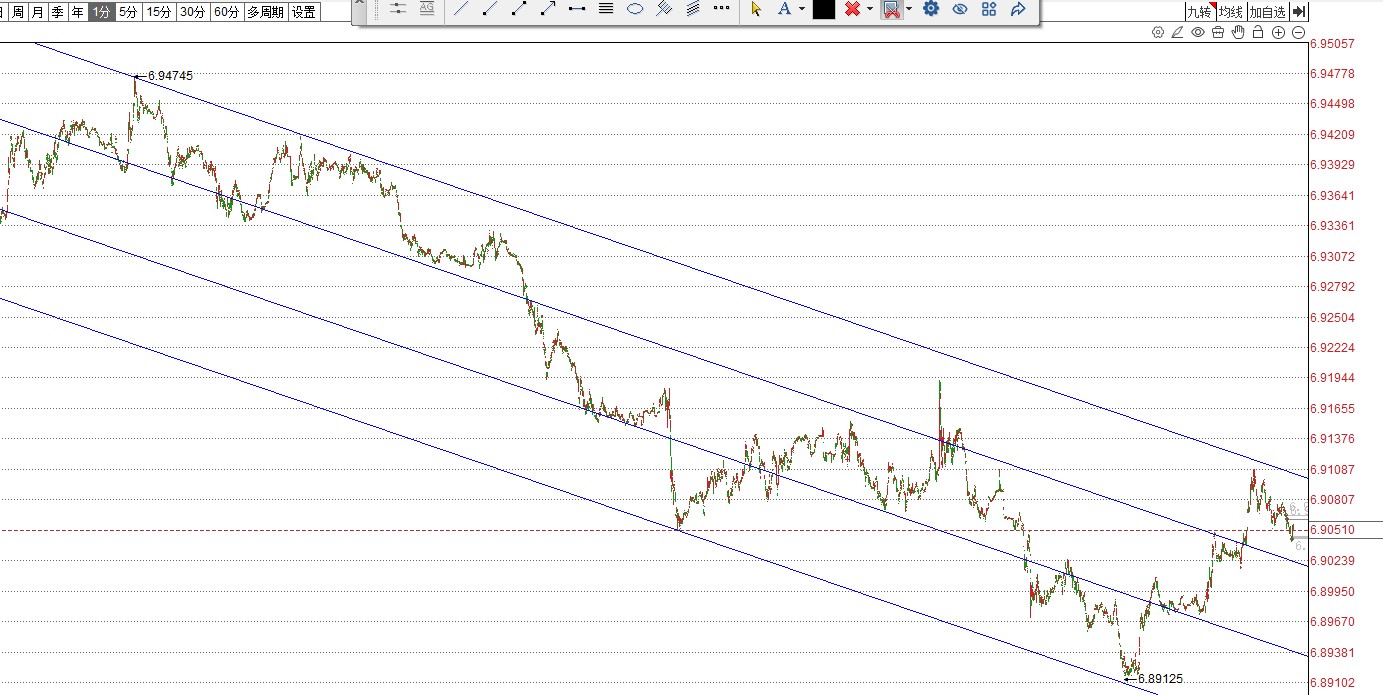Switch to the 15分 period
This screenshot has height=695, width=1383.
point(159,12)
